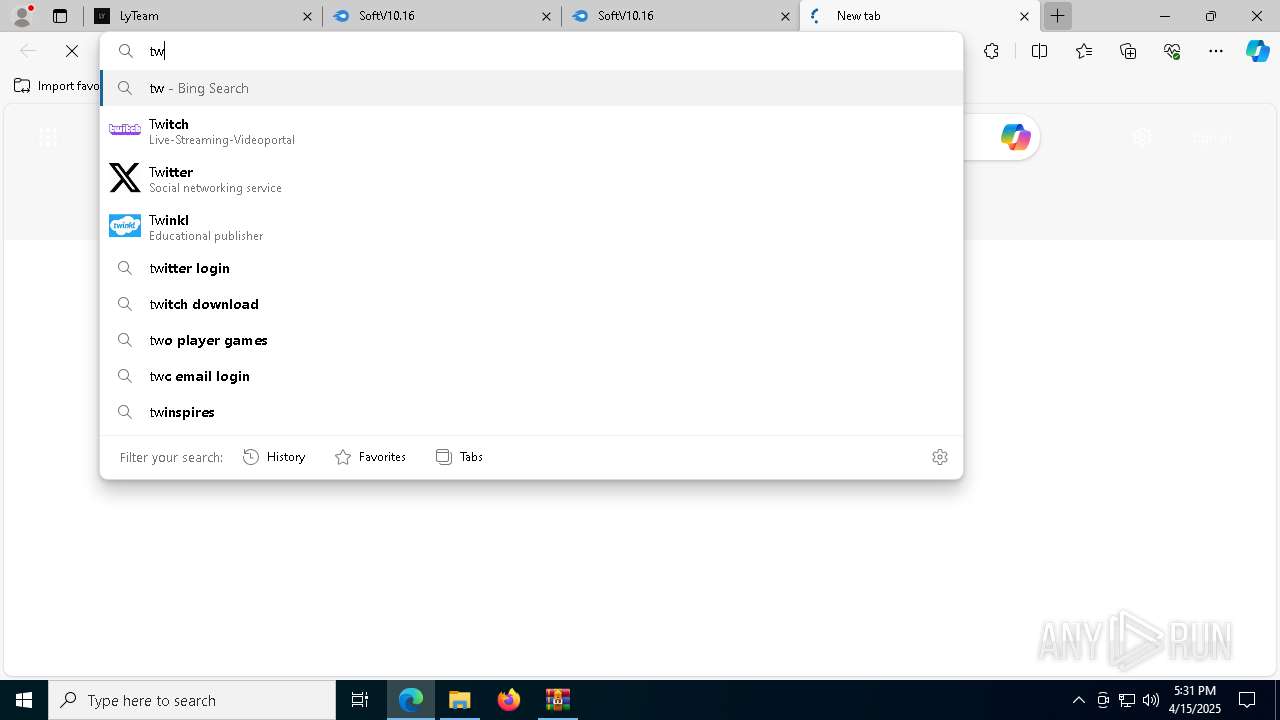Open Collections icon

[1128, 51]
